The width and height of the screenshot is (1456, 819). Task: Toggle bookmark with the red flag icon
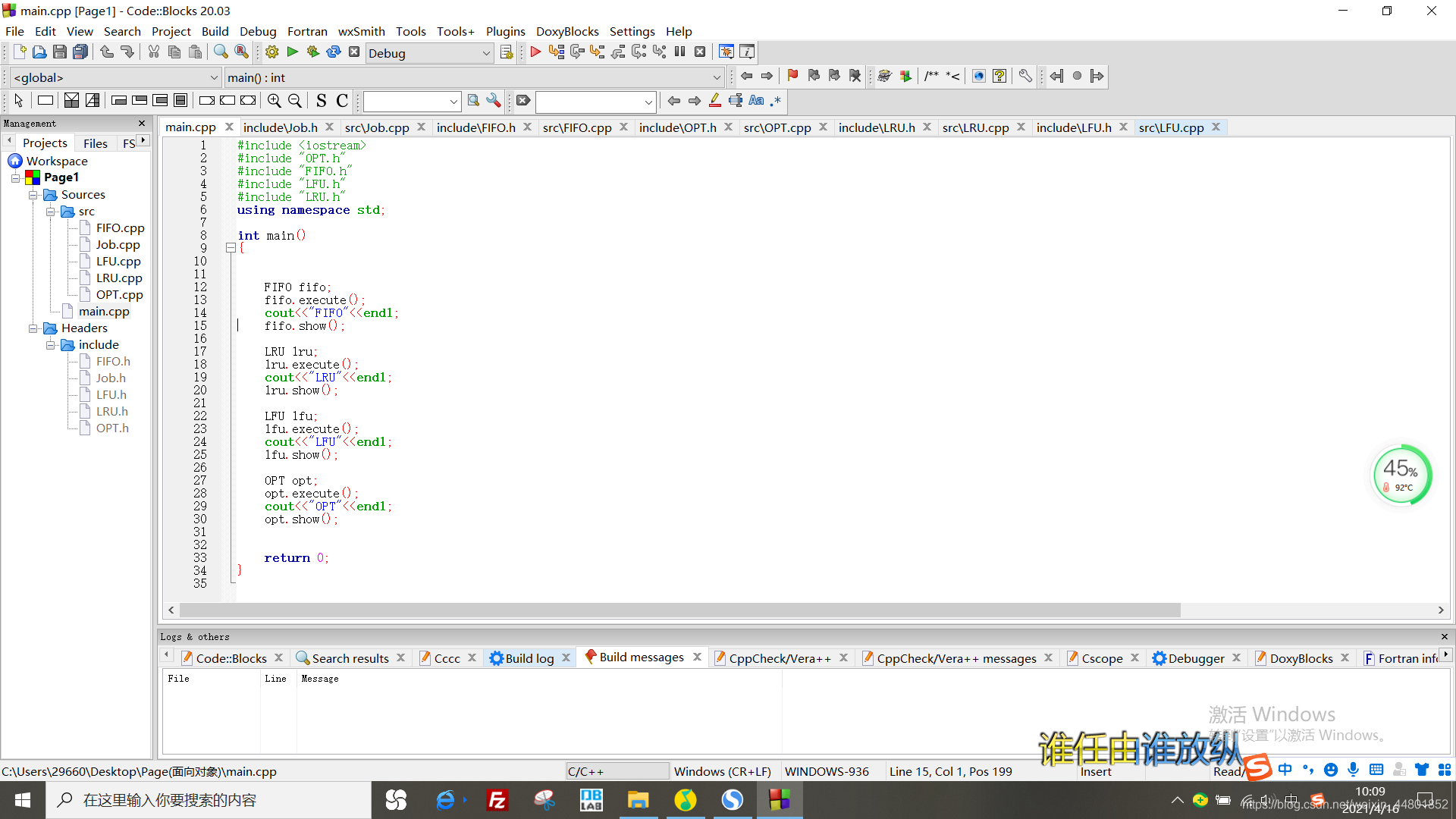coord(792,76)
